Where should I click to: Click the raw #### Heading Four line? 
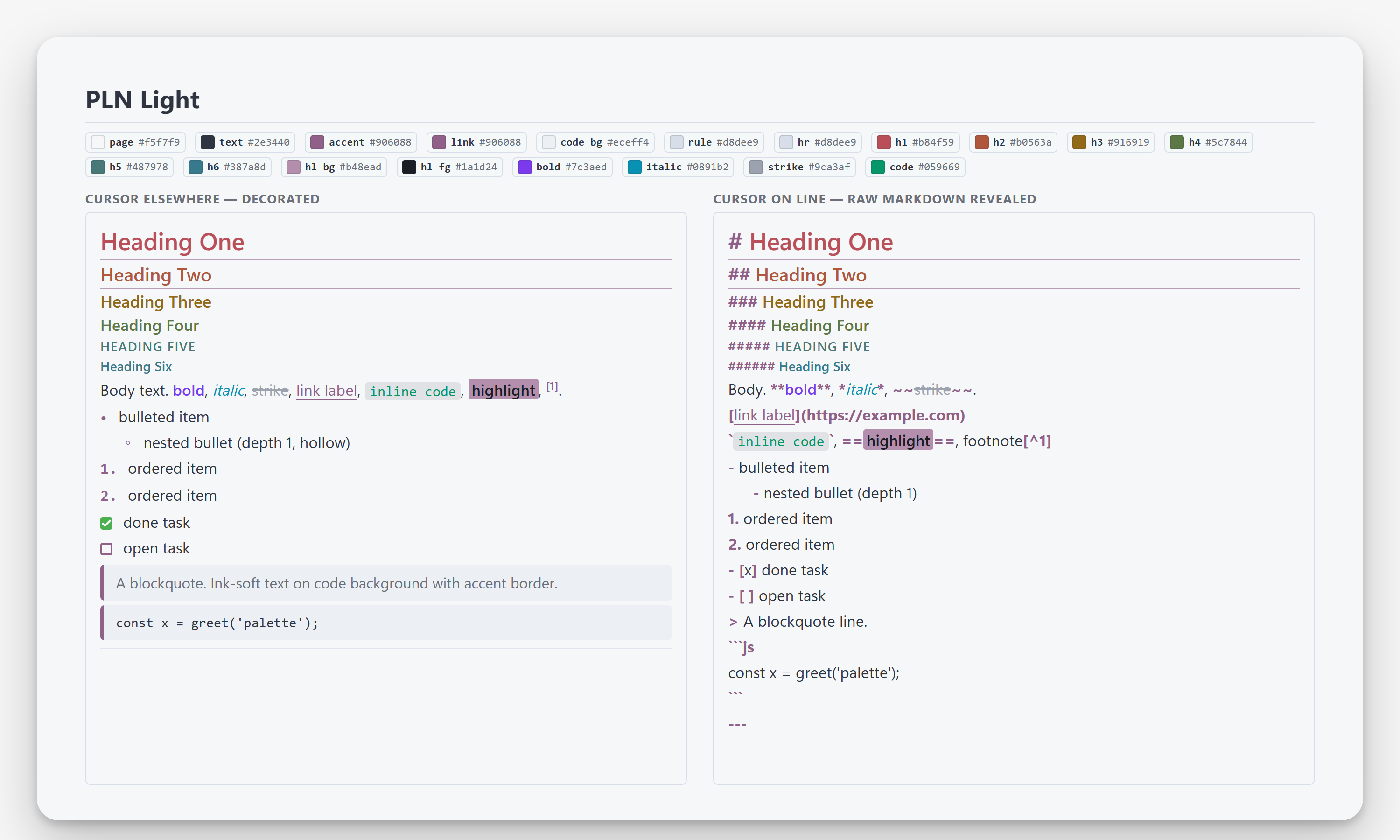pos(798,325)
